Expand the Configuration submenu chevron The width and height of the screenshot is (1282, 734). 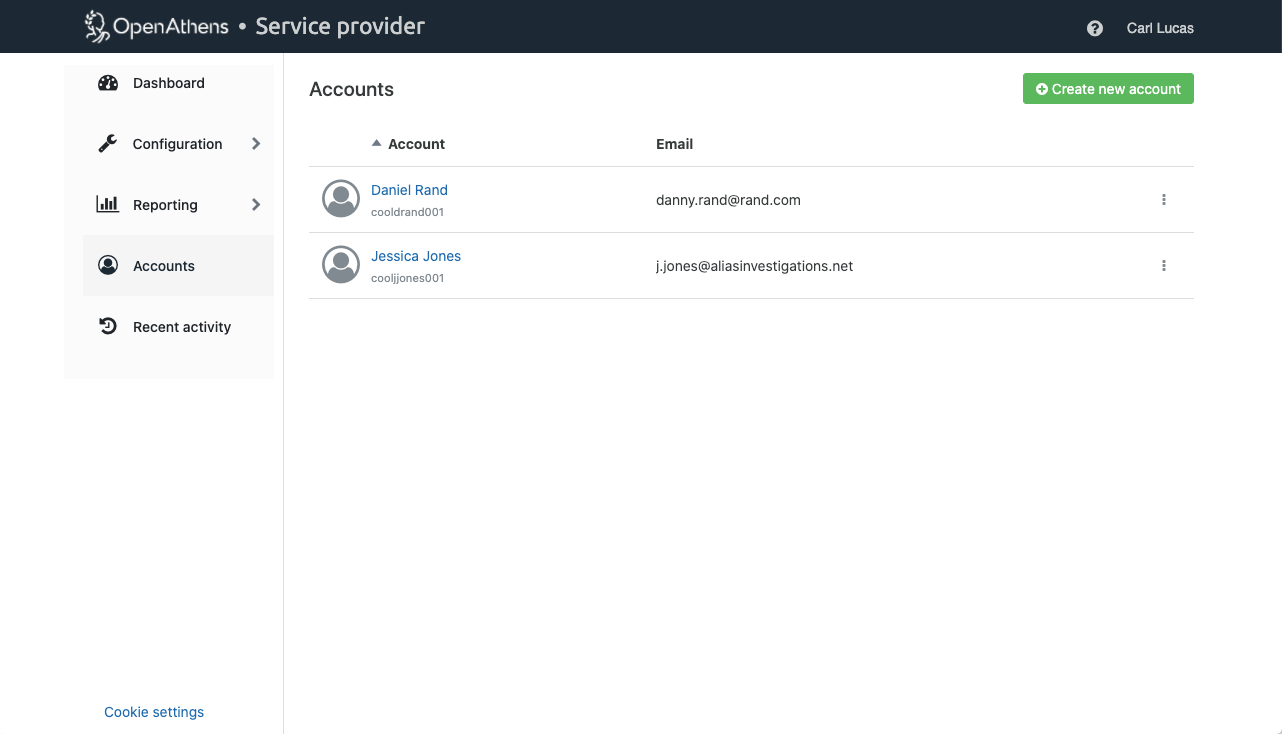[256, 144]
